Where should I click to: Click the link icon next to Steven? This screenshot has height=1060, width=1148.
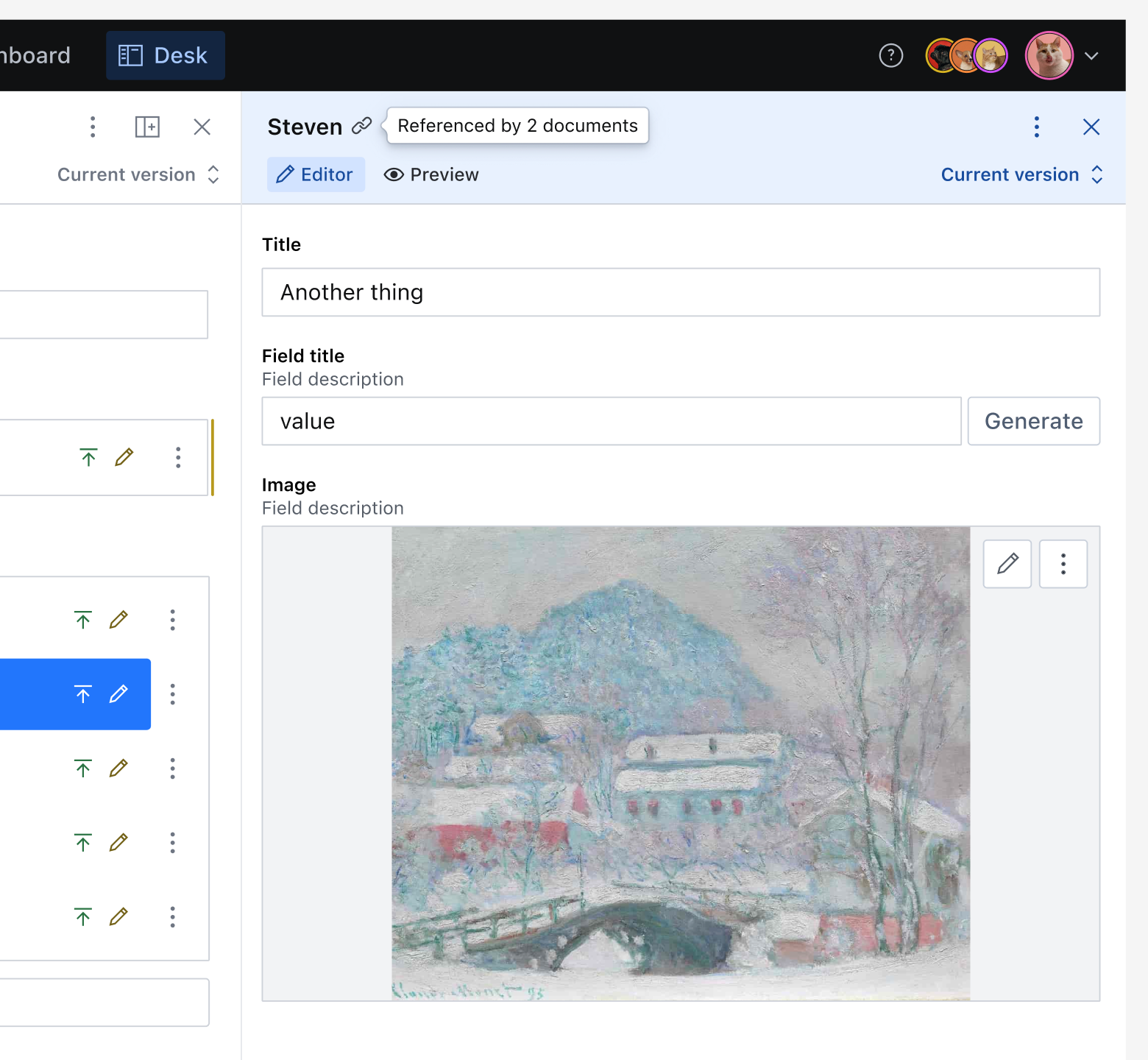pyautogui.click(x=361, y=126)
